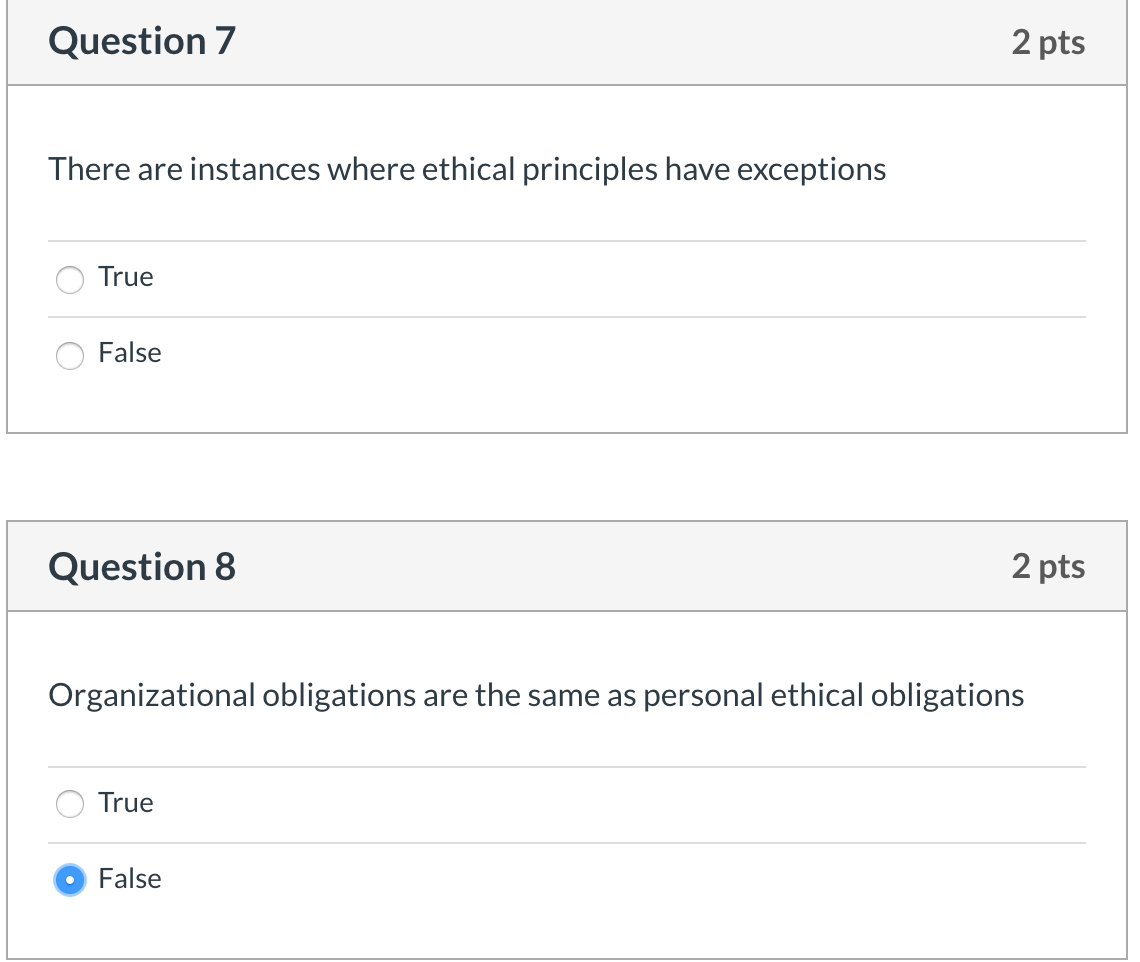The image size is (1140, 962).
Task: Click the Question 8 prompt text
Action: (x=536, y=694)
